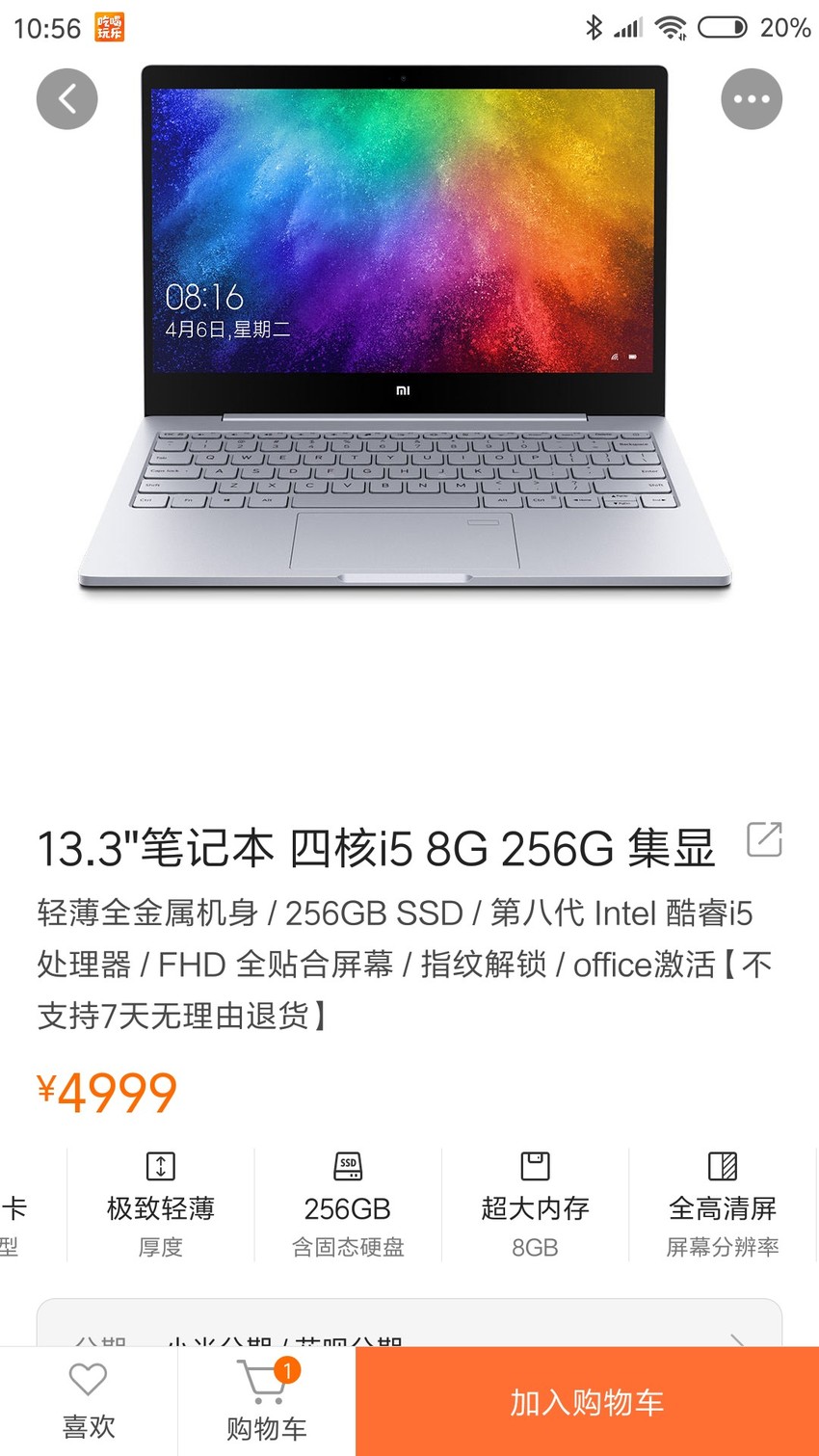Open the 购物车 shopping cart
819x1456 pixels.
pos(267,1402)
